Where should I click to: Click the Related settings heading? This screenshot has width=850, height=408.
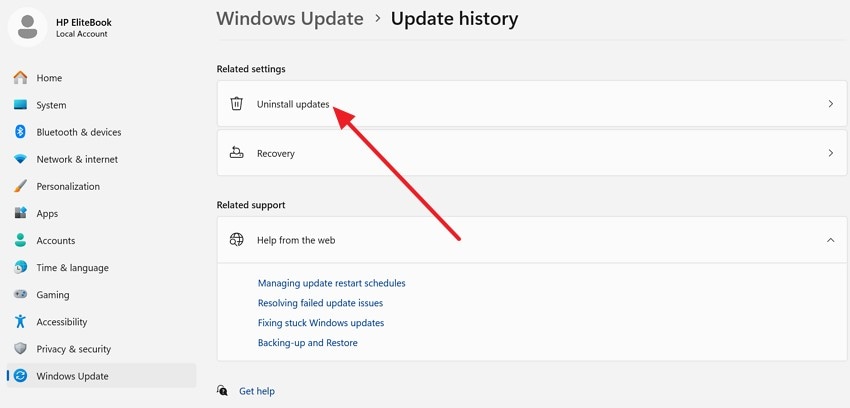click(x=251, y=69)
